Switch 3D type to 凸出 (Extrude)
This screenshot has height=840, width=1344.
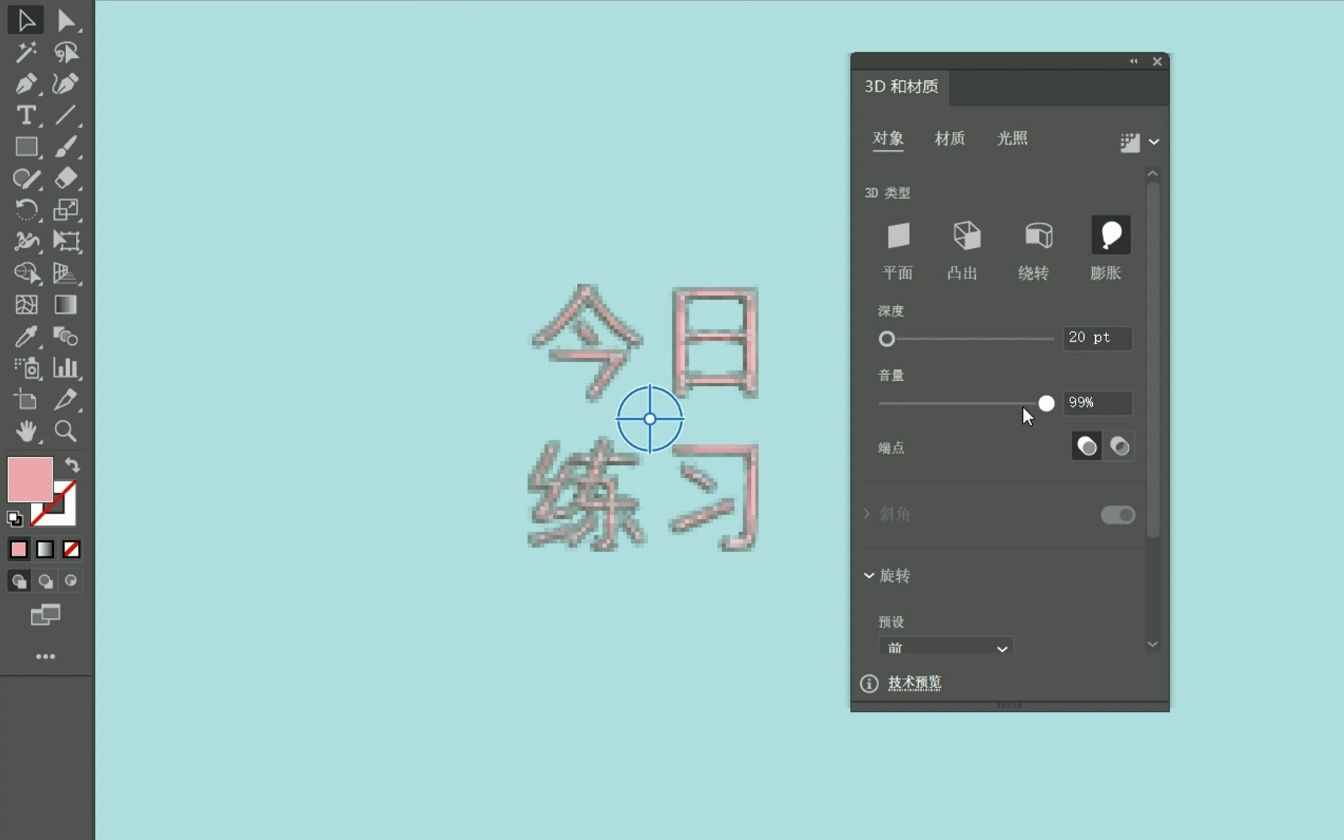click(962, 236)
